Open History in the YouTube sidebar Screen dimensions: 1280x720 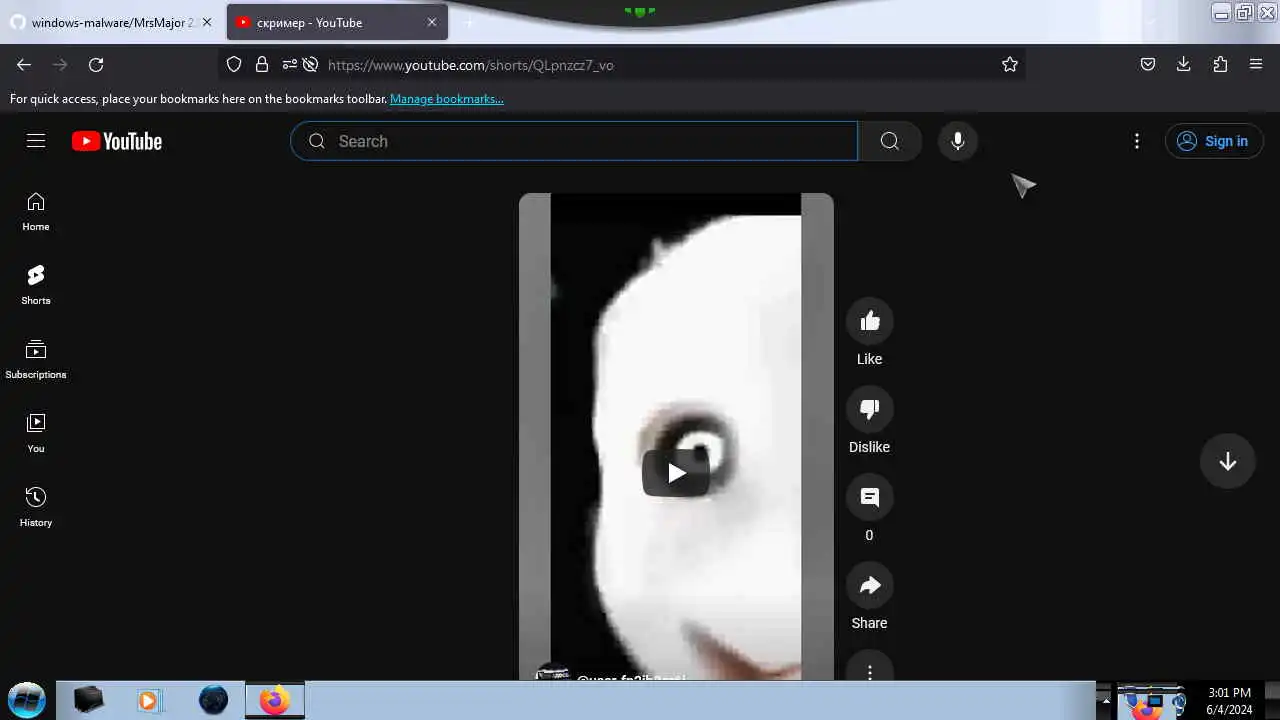point(36,508)
